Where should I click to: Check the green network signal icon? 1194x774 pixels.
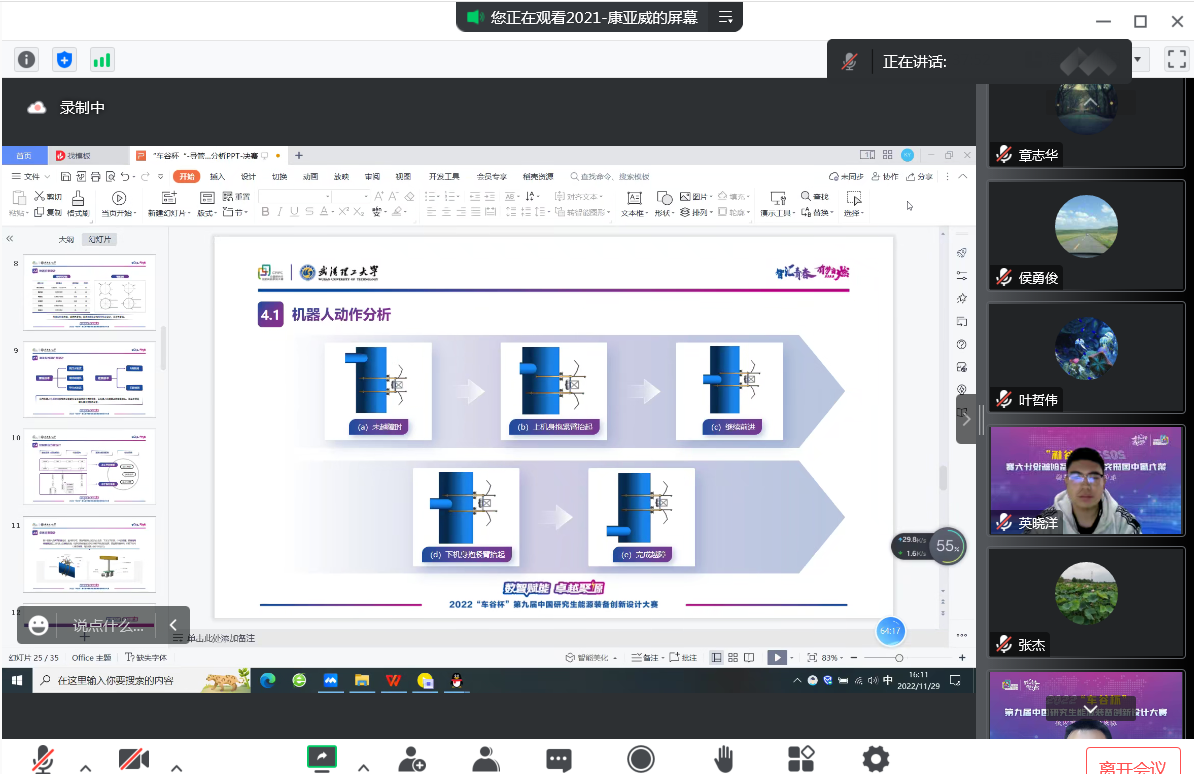click(102, 59)
